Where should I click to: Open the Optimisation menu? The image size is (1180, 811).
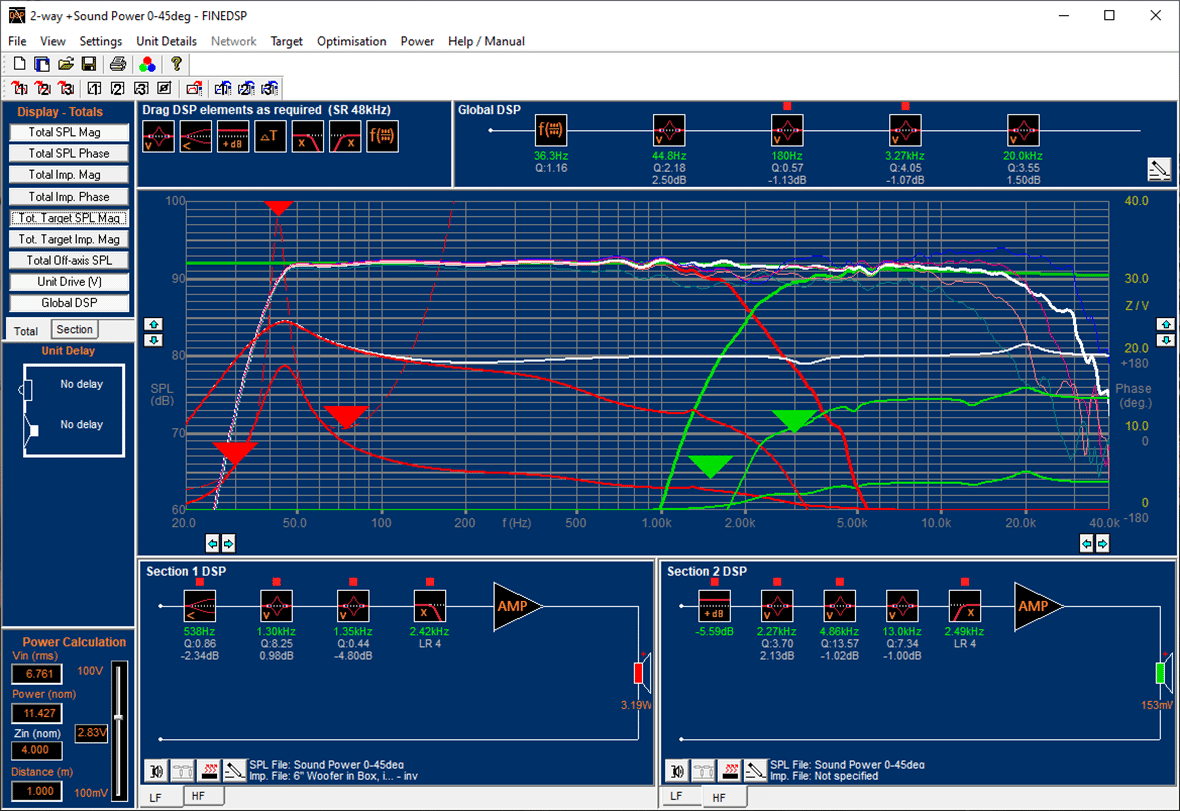click(351, 41)
